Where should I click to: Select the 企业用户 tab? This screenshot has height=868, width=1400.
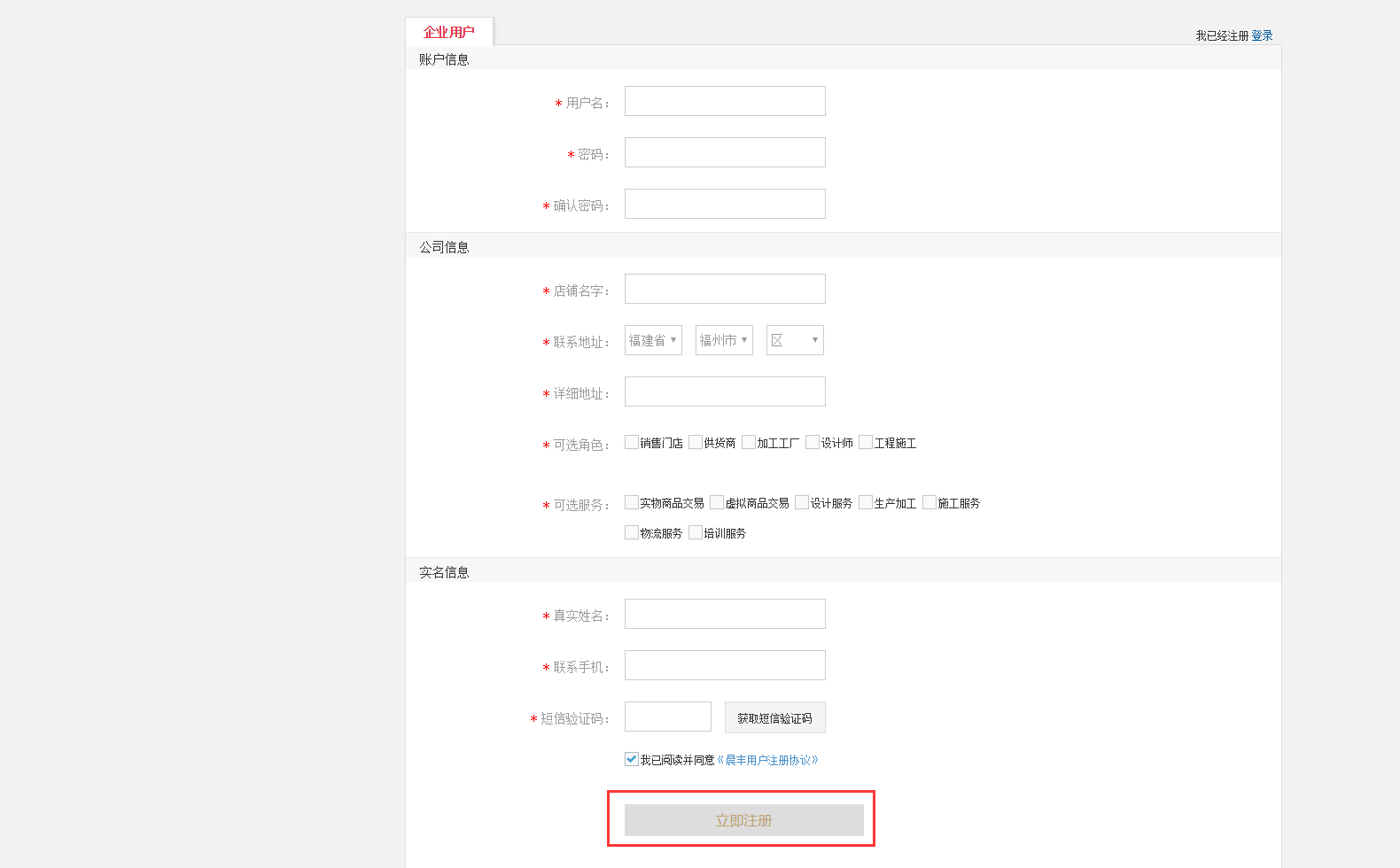click(x=448, y=32)
